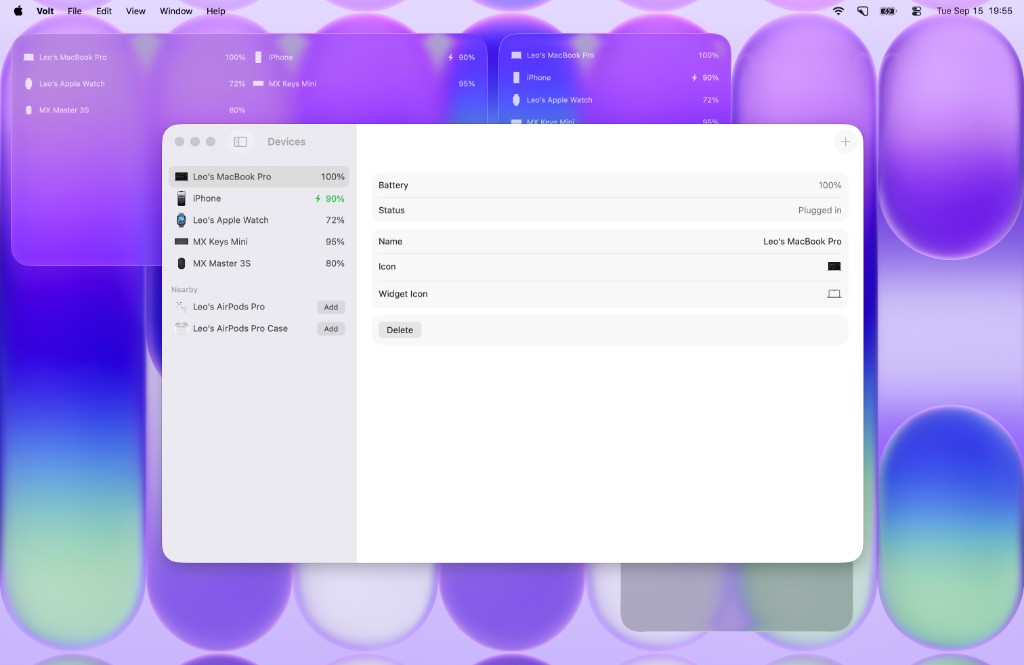The height and width of the screenshot is (665, 1024).
Task: Click the date and time clock
Action: point(974,10)
